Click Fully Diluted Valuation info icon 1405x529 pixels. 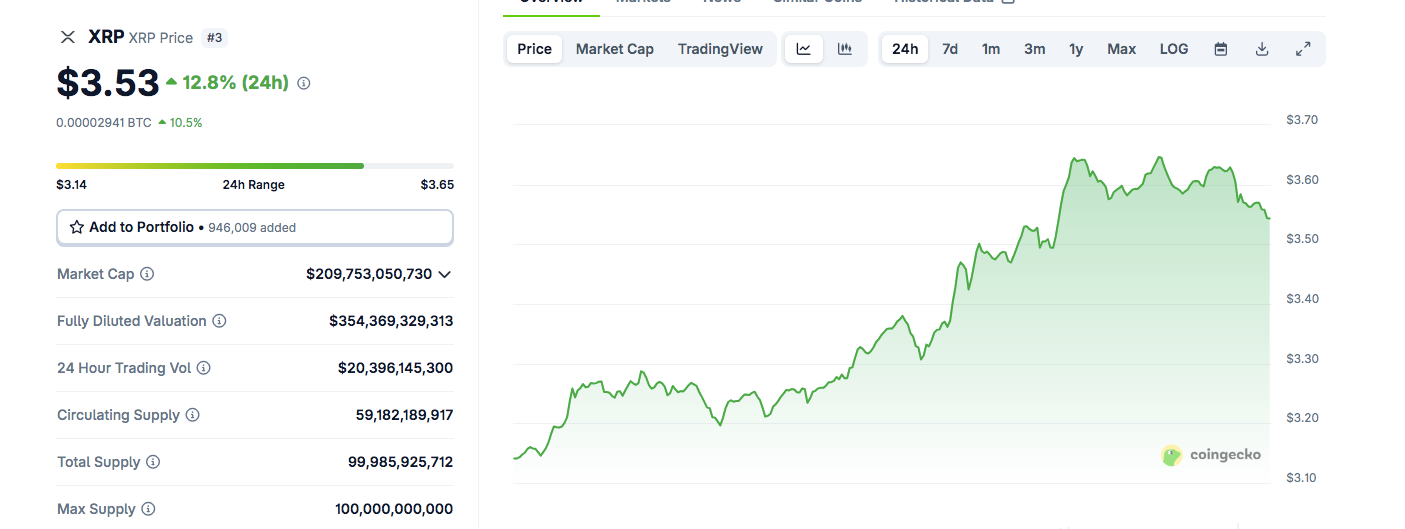pyautogui.click(x=219, y=321)
